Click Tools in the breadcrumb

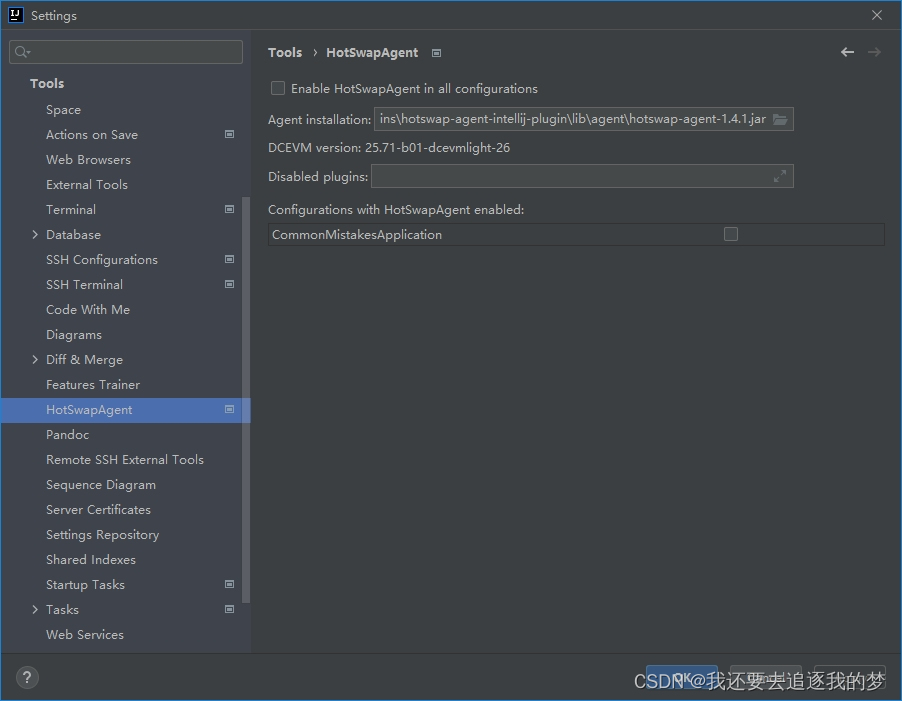tap(285, 53)
